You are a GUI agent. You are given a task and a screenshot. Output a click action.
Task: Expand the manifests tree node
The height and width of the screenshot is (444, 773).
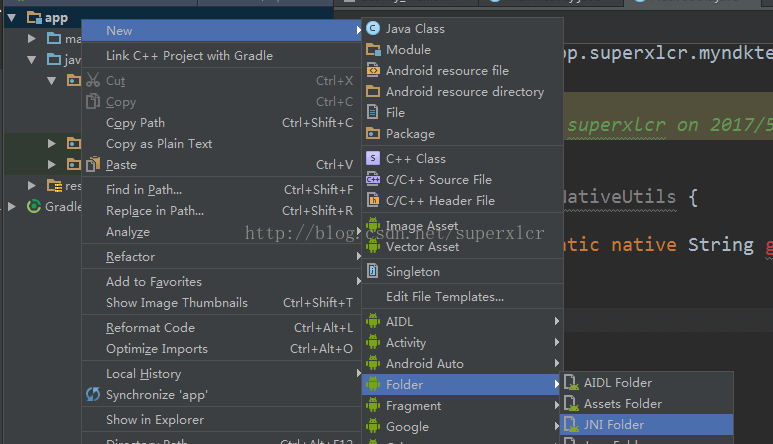point(32,38)
